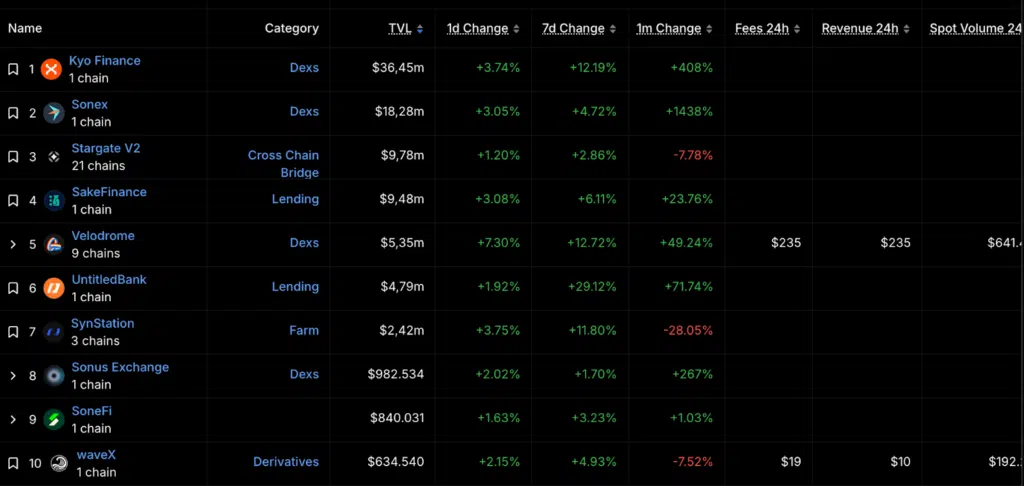Toggle bookmark for waveX
This screenshot has height=486, width=1024.
(13, 463)
